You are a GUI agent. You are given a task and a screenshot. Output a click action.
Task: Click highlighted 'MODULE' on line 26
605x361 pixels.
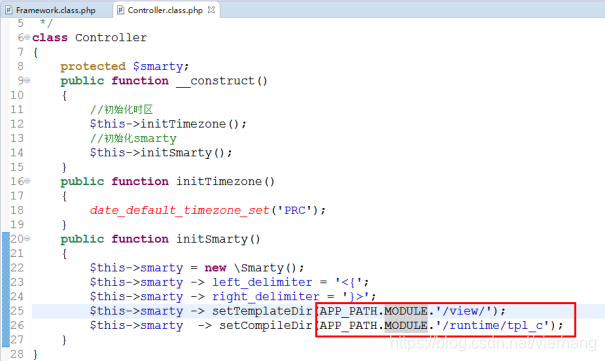[x=406, y=325]
